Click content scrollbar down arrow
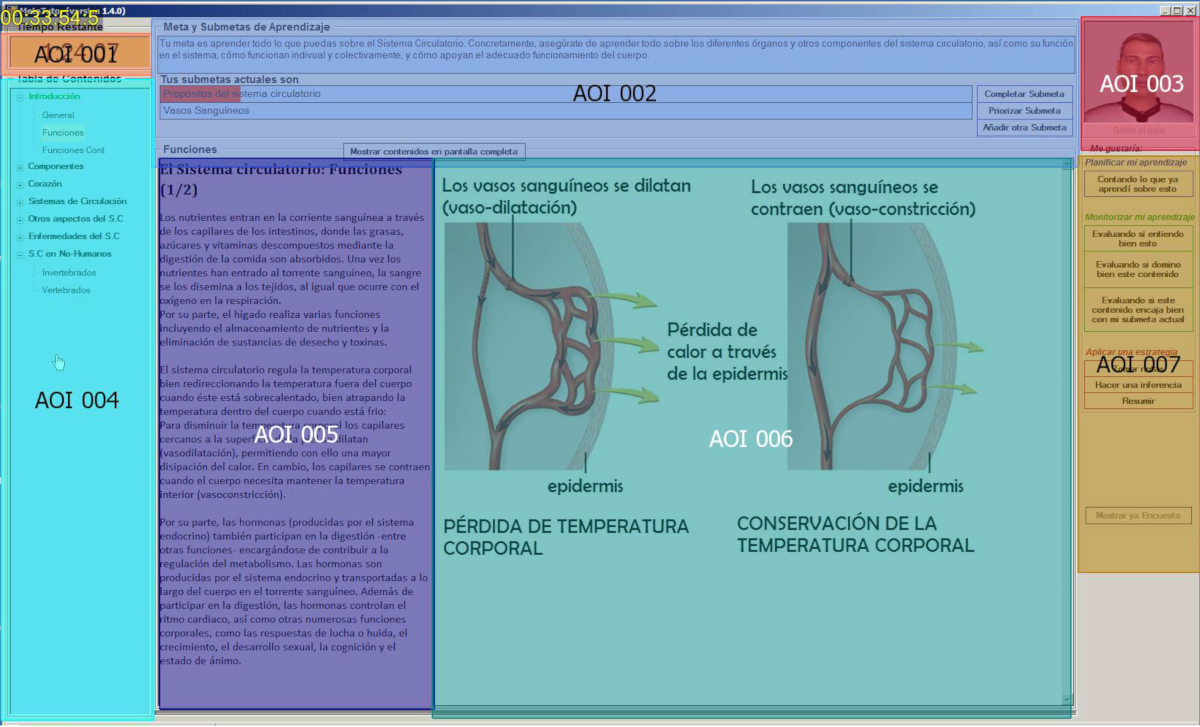This screenshot has height=727, width=1200. pos(1066,699)
